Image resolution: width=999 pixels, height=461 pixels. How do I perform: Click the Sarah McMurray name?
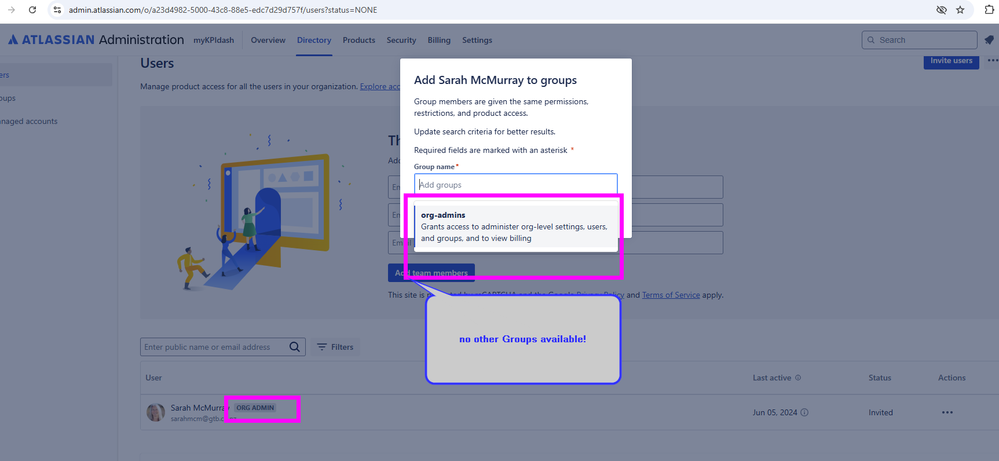tap(199, 408)
